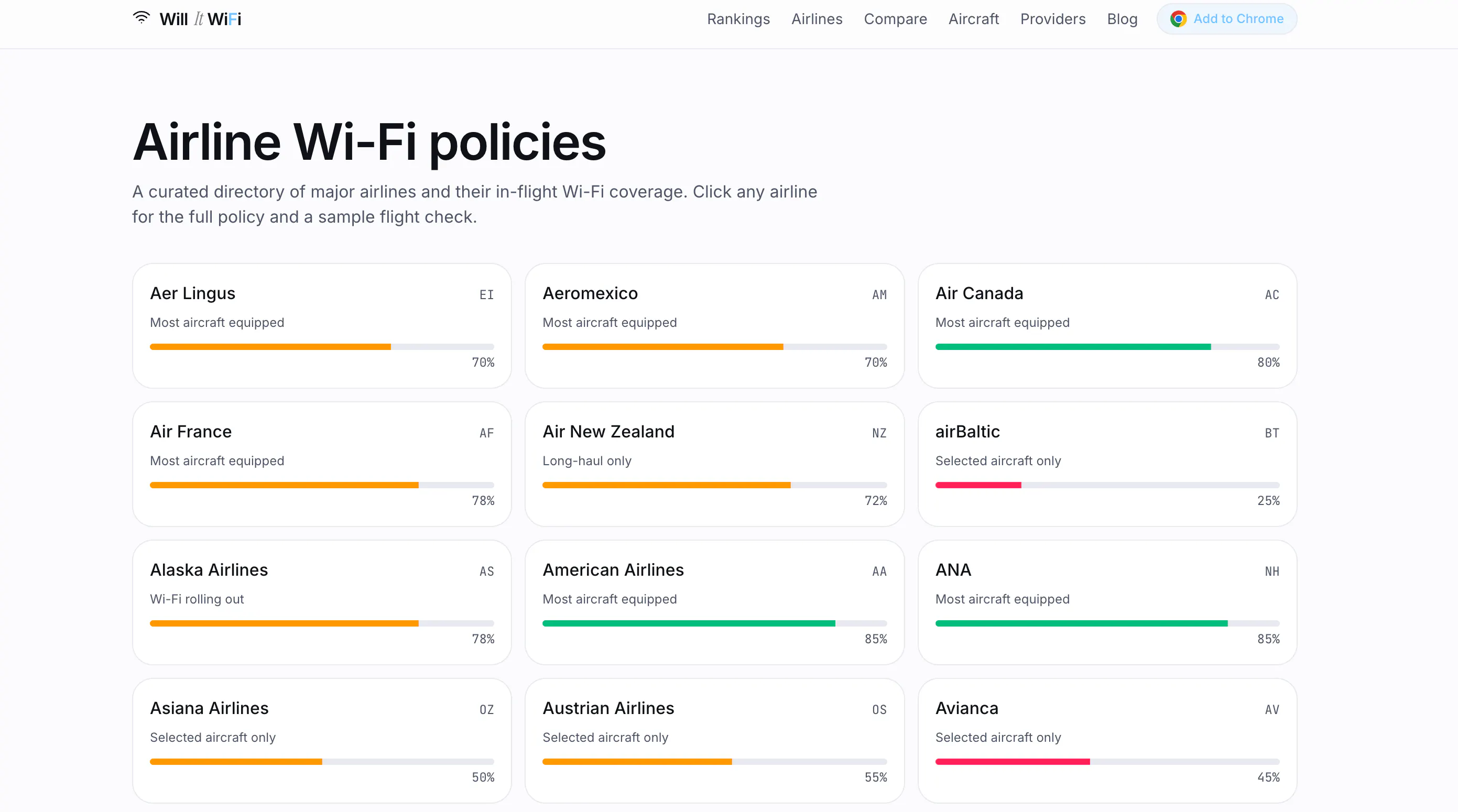The width and height of the screenshot is (1458, 812).
Task: Click the Add to Chrome button
Action: tap(1226, 19)
